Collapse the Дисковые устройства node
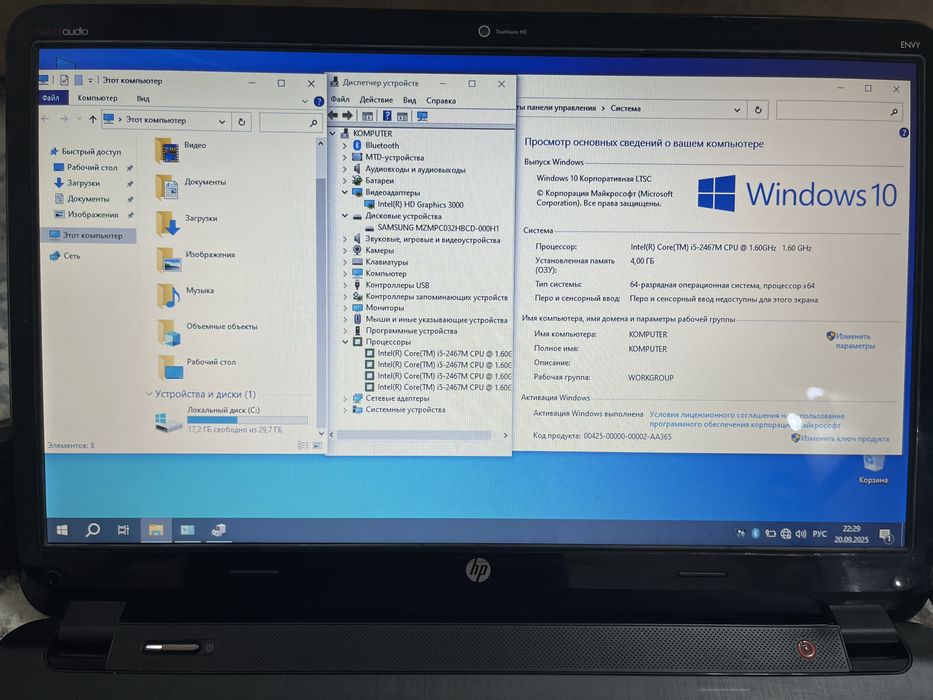 (345, 216)
